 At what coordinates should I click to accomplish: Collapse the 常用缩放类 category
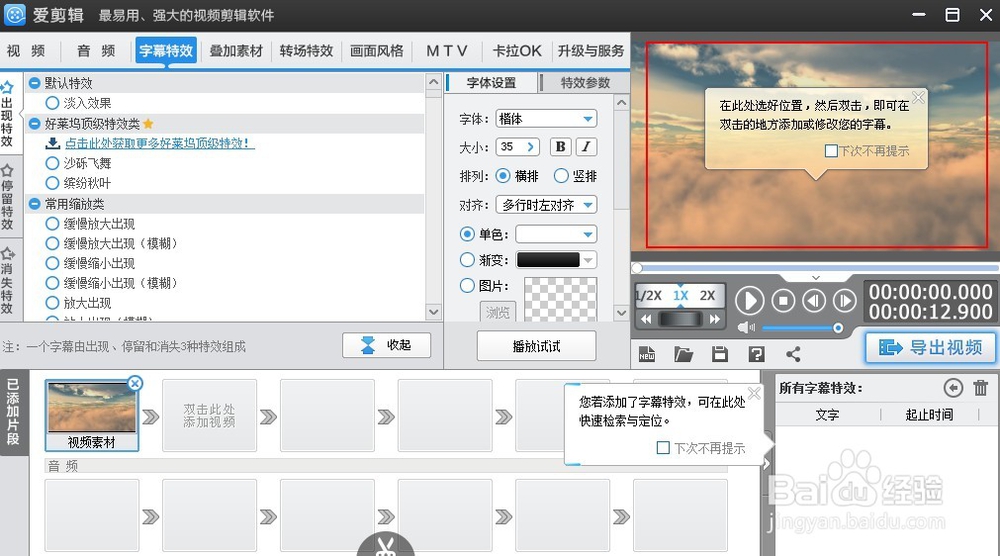(x=34, y=204)
